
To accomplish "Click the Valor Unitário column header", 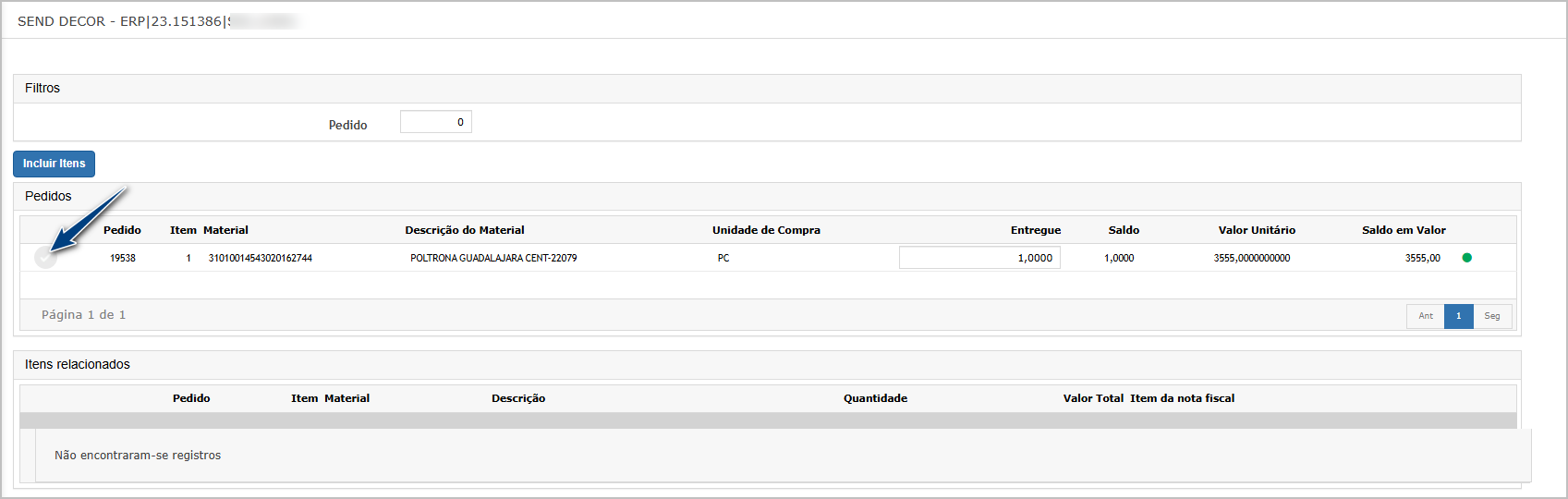I will (1257, 230).
